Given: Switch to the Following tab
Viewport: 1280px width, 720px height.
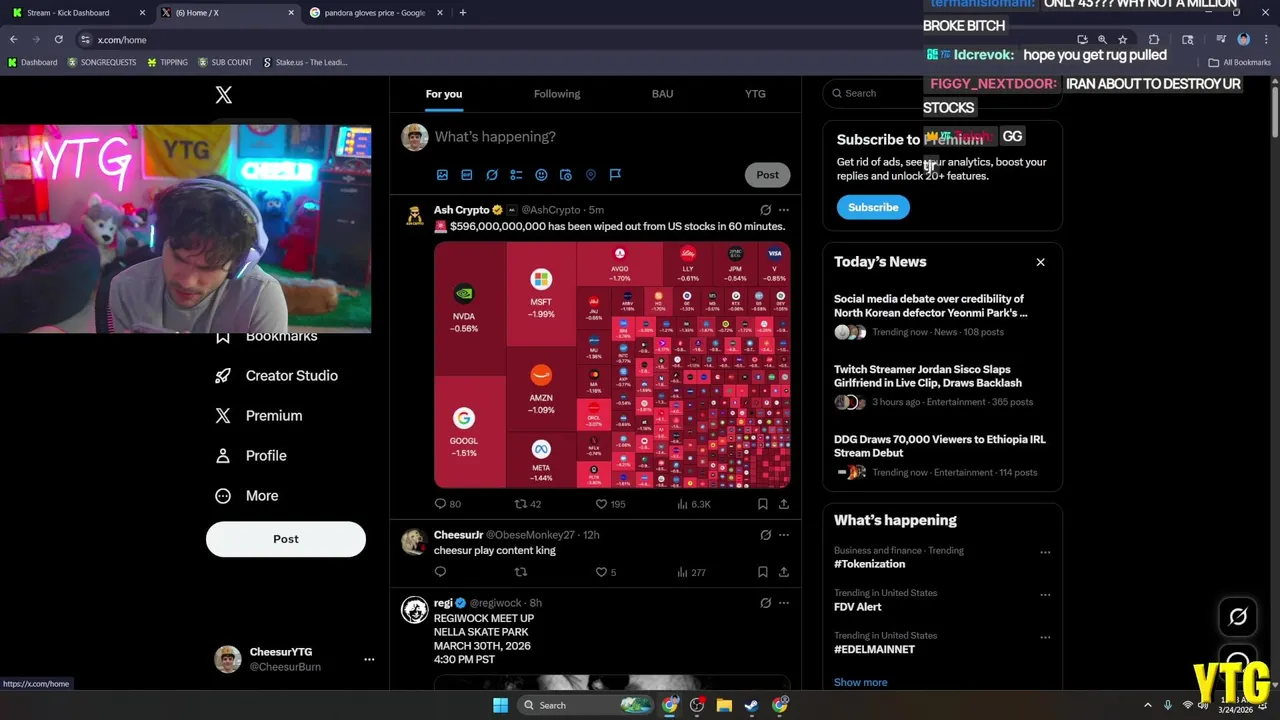Looking at the screenshot, I should [x=557, y=94].
